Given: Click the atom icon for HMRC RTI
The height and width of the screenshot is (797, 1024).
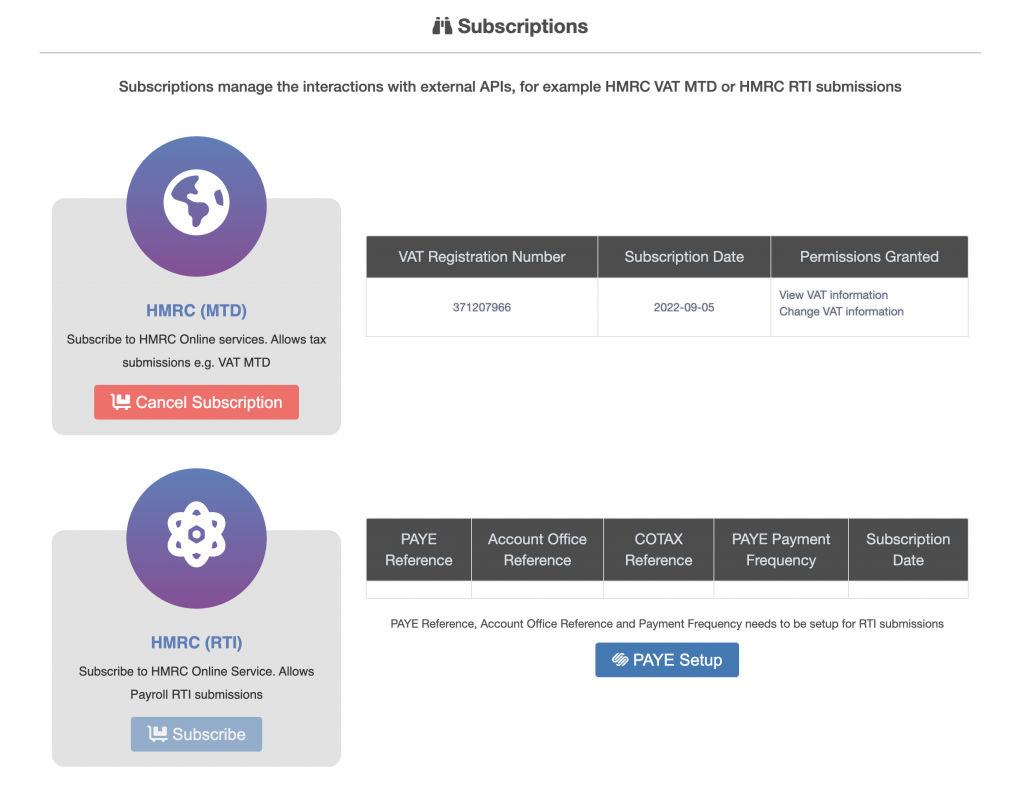Looking at the screenshot, I should click(196, 537).
